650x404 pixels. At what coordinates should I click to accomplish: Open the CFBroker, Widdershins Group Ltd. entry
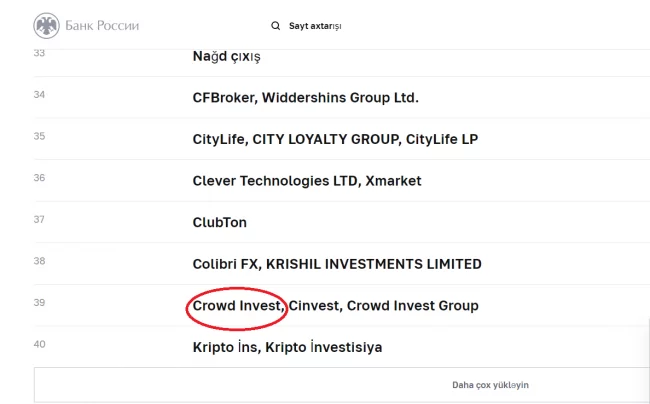click(x=306, y=98)
